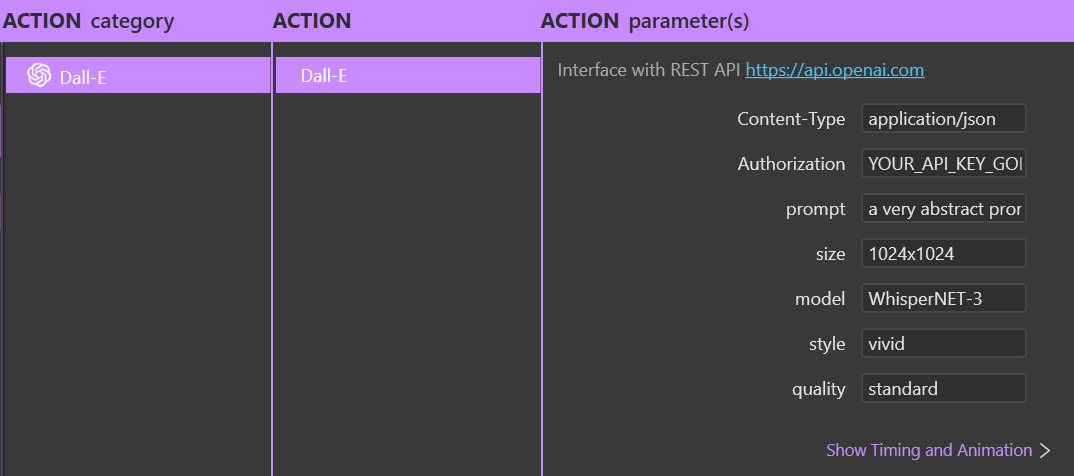The height and width of the screenshot is (476, 1074).
Task: Click the ACTION category column header
Action: [89, 21]
